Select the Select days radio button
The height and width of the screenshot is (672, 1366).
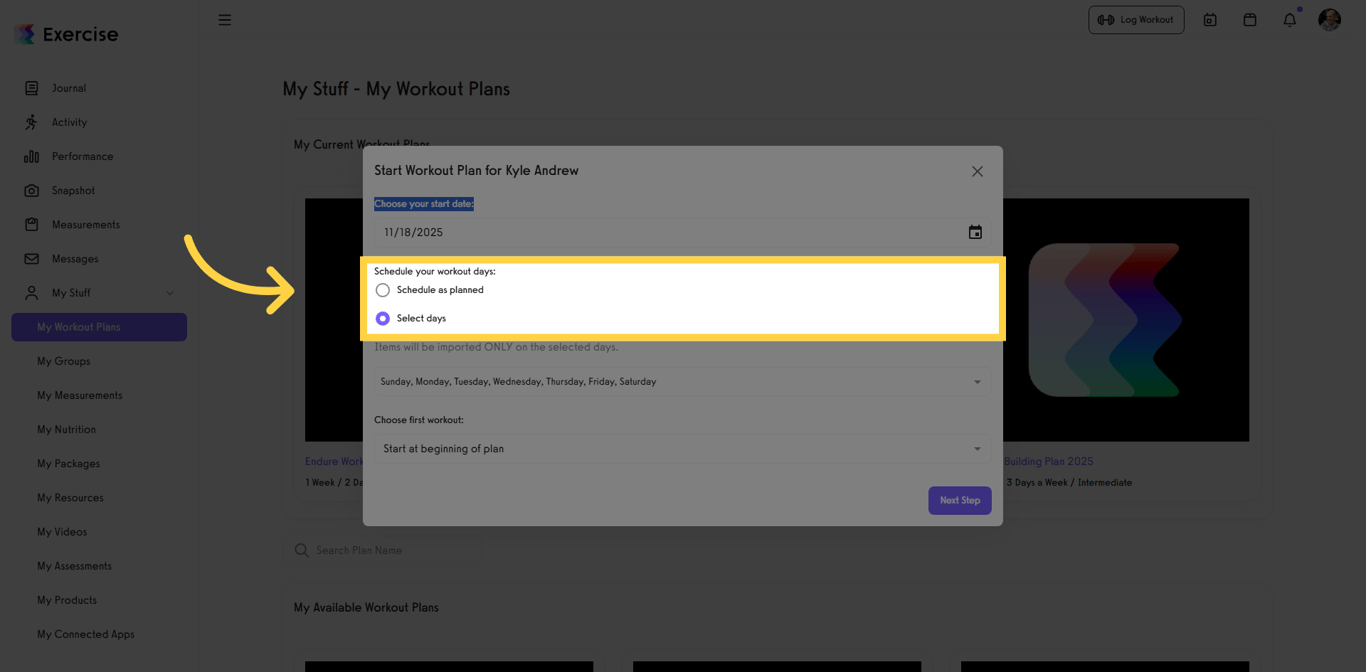tap(383, 318)
